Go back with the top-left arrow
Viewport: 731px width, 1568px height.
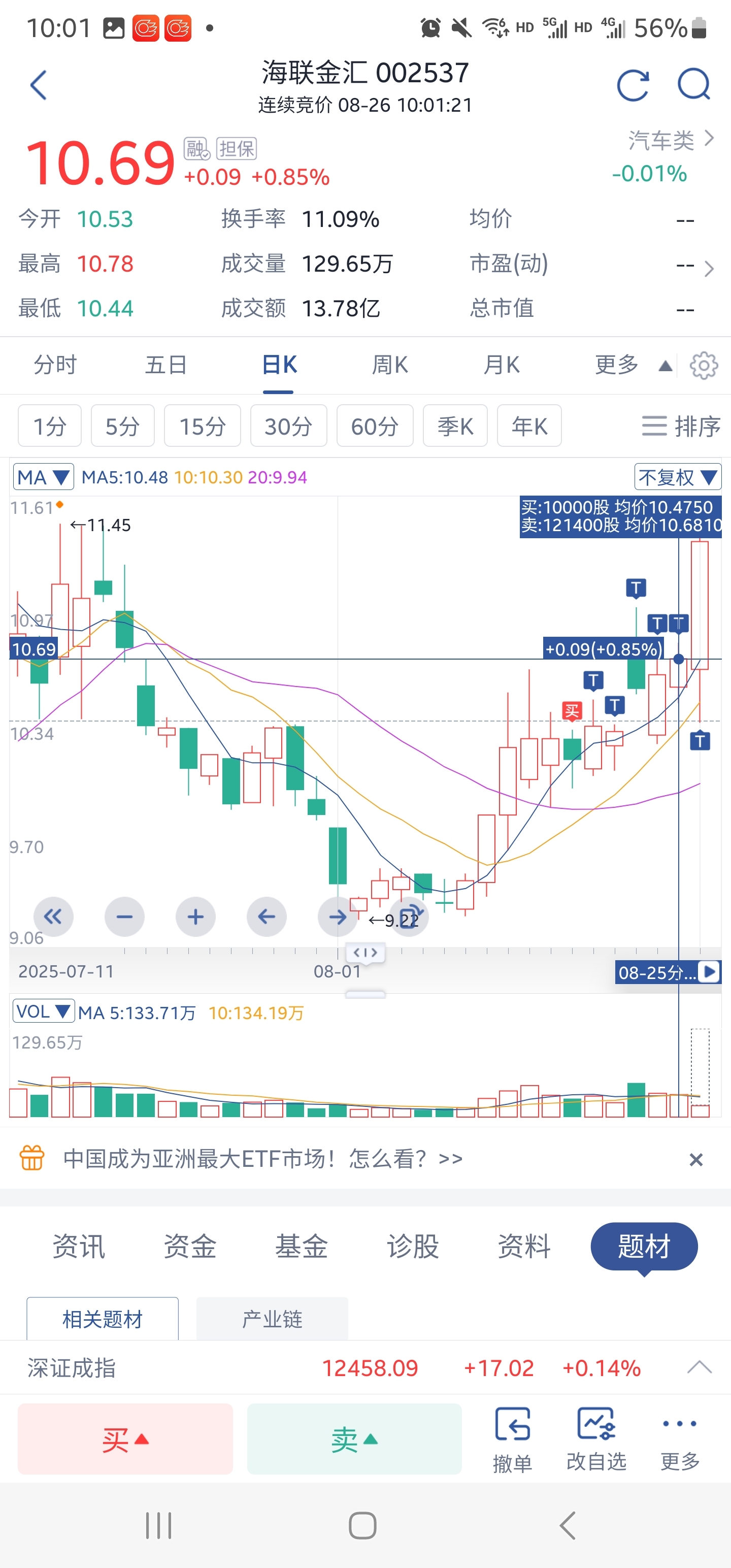39,85
